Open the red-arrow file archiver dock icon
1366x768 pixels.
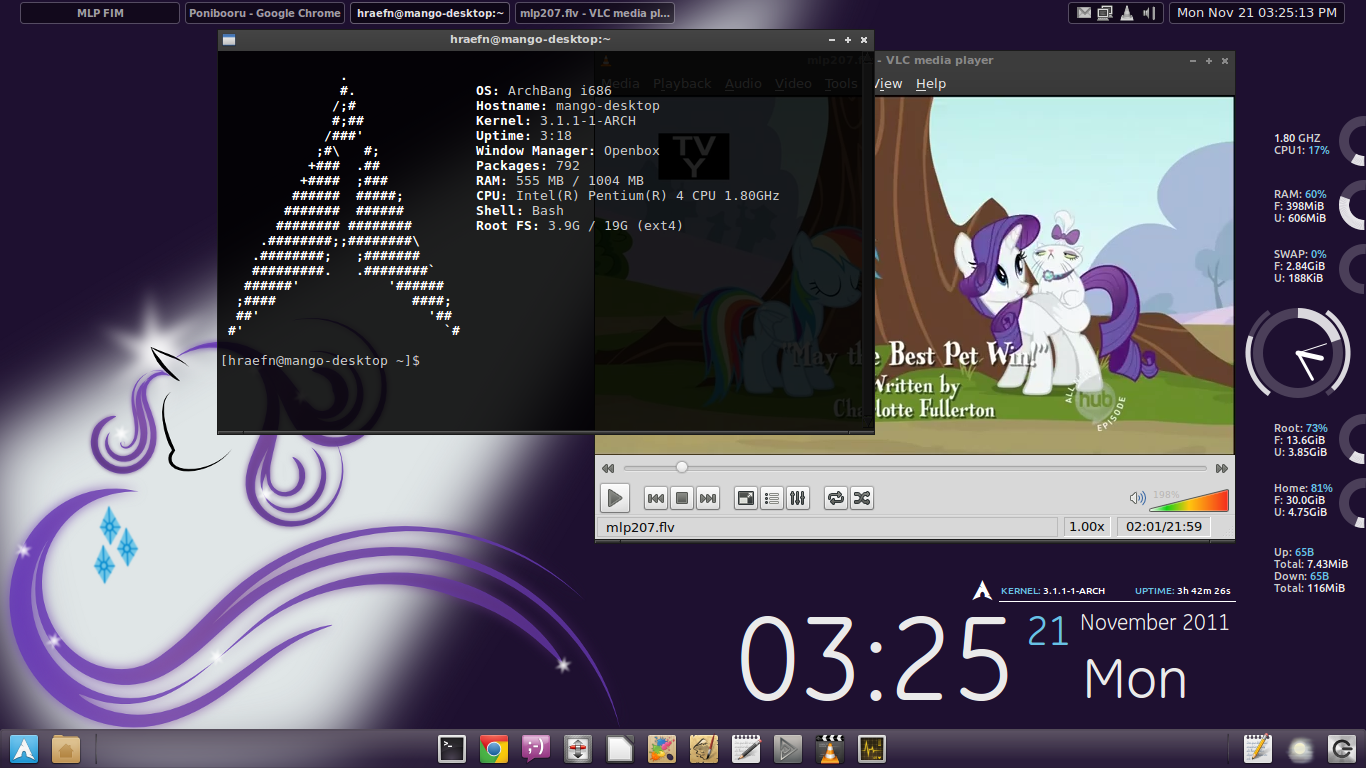point(578,748)
